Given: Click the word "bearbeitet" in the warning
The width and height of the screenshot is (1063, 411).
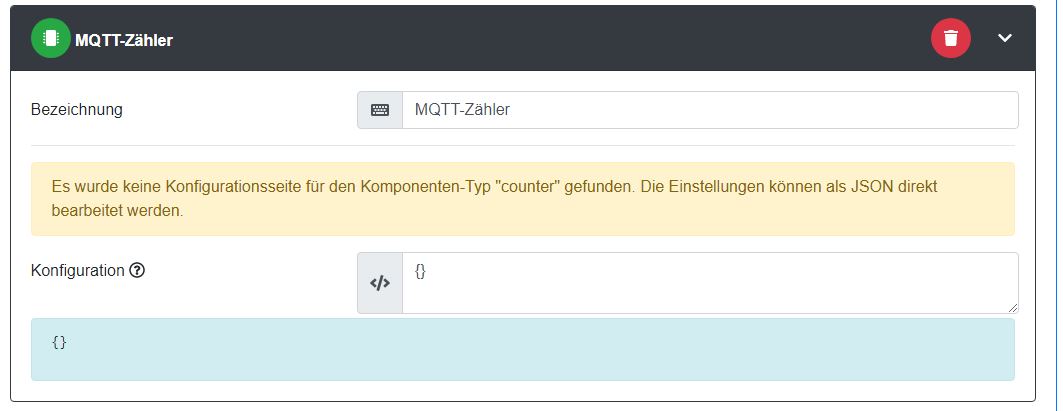Looking at the screenshot, I should point(86,211).
